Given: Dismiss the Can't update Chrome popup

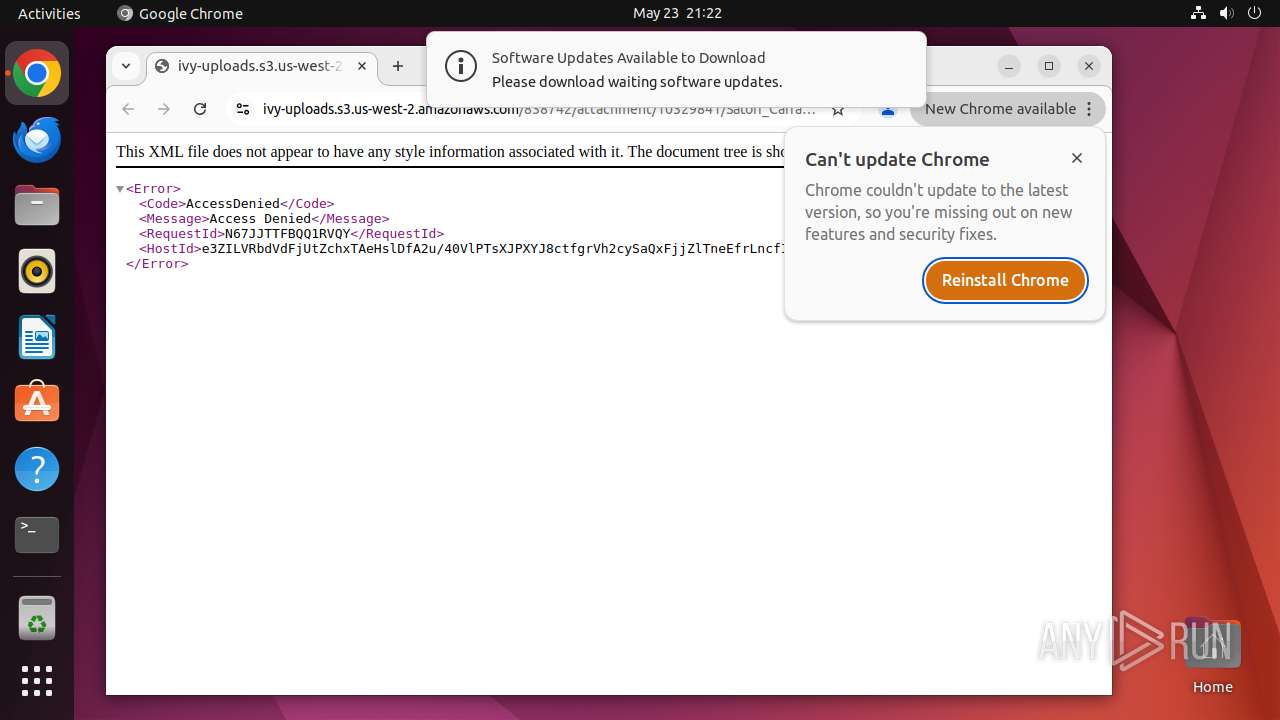Looking at the screenshot, I should click(1077, 158).
